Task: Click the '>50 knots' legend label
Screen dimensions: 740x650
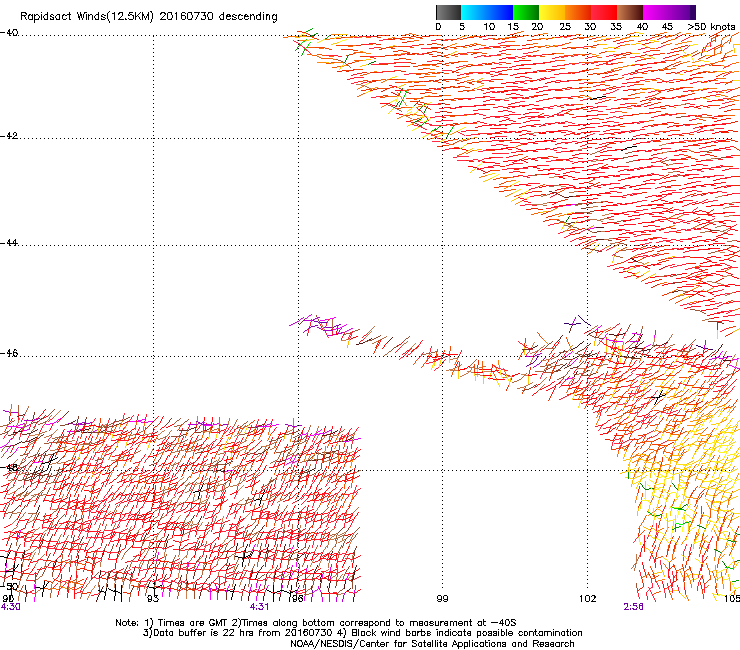Action: pyautogui.click(x=711, y=27)
